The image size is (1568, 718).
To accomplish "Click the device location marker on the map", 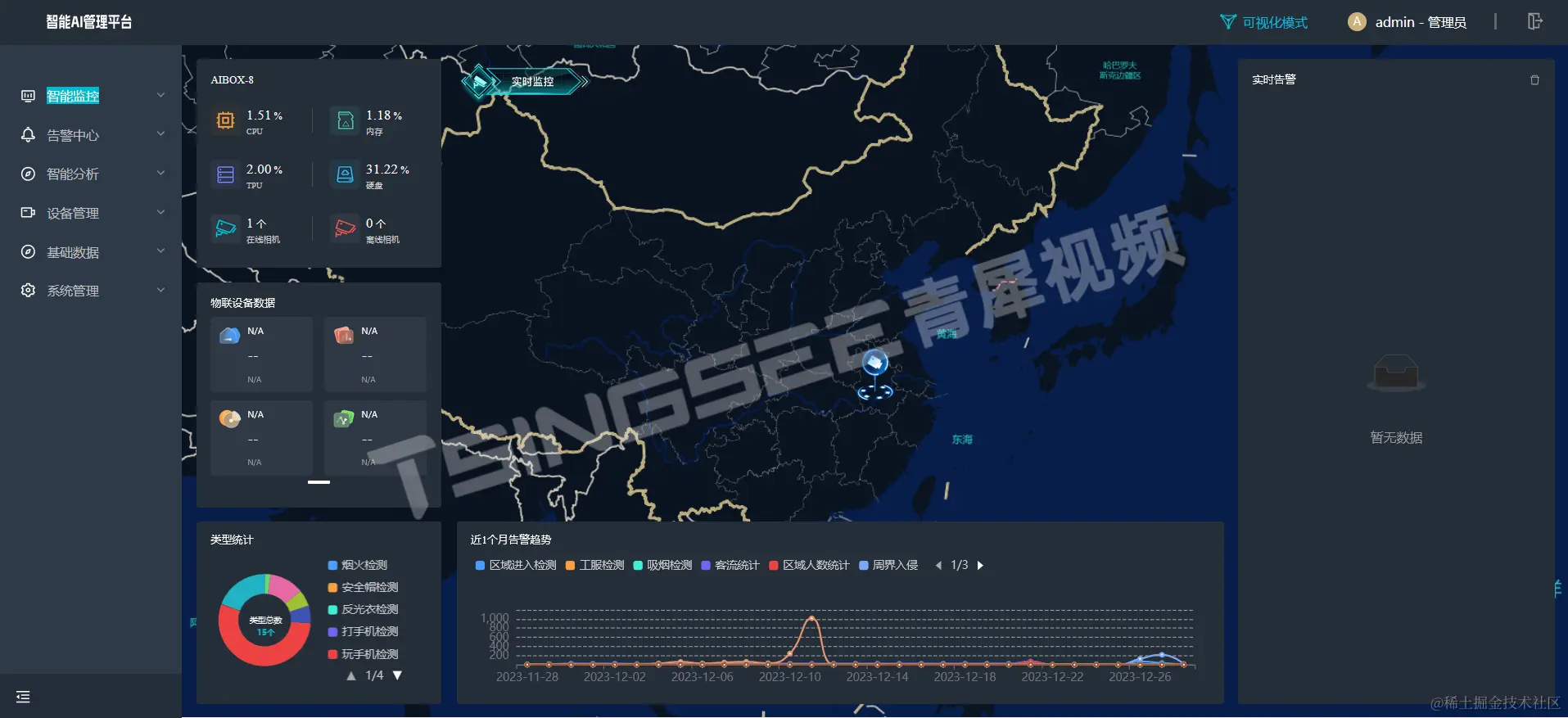I will click(x=874, y=374).
